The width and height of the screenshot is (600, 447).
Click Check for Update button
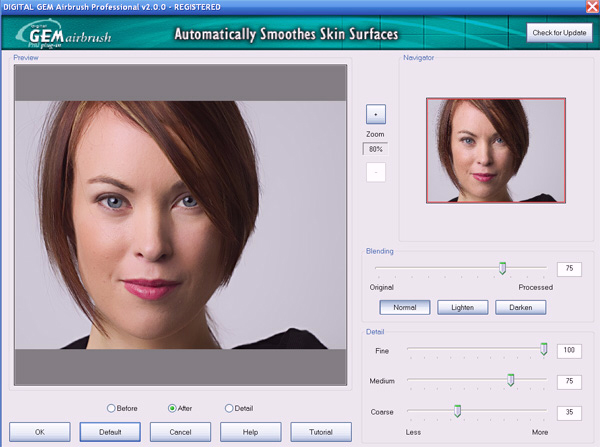(x=559, y=33)
